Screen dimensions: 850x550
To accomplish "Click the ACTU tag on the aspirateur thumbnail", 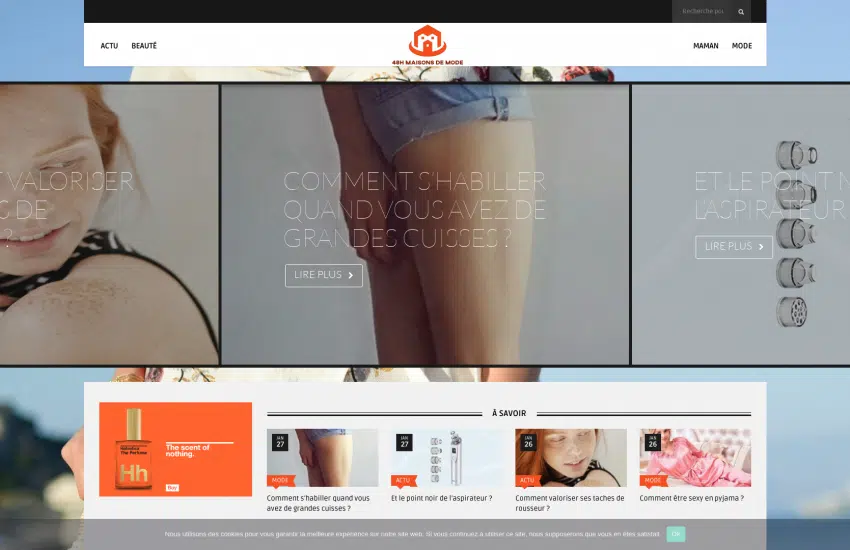I will click(x=404, y=480).
